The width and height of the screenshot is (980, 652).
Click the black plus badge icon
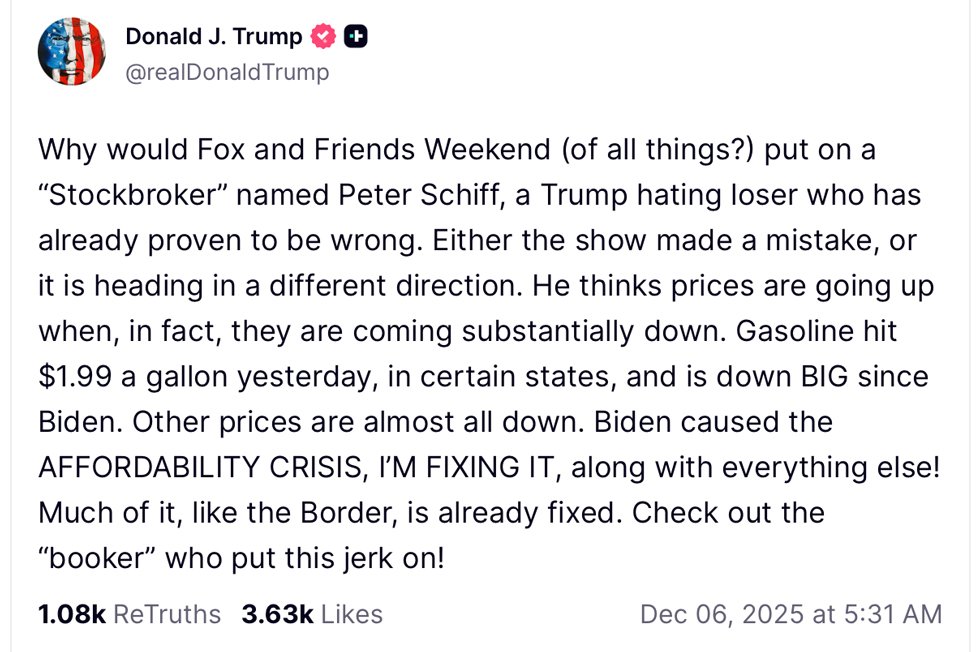point(355,37)
